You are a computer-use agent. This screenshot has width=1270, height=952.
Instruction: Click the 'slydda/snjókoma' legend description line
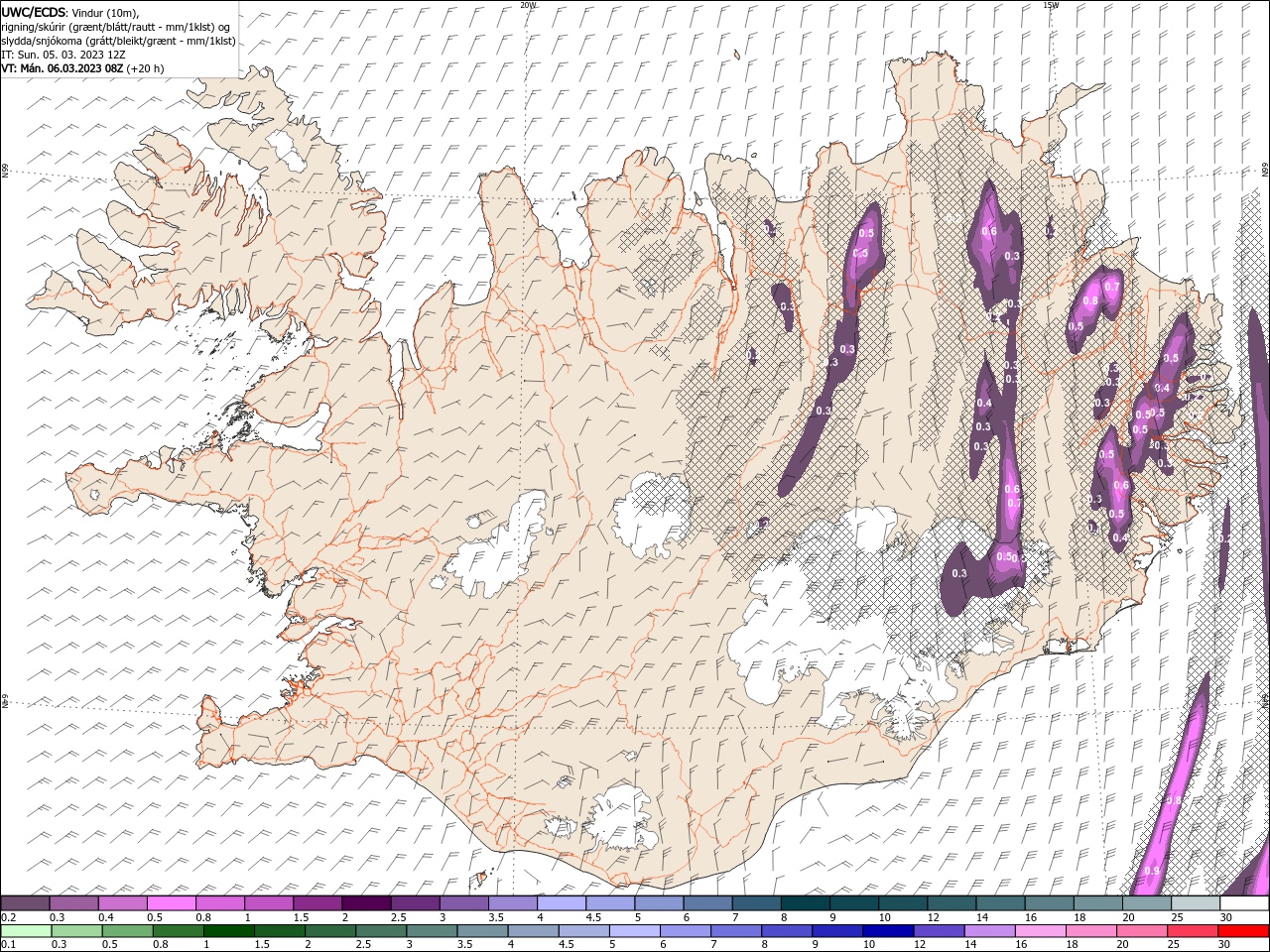coord(118,41)
